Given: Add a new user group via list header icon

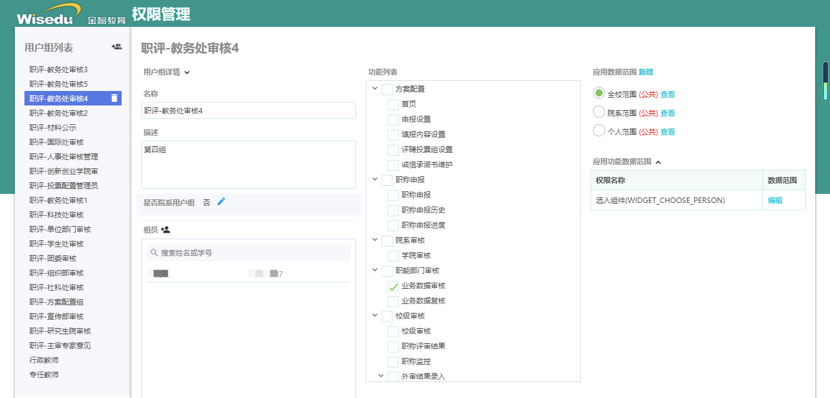Looking at the screenshot, I should 116,47.
